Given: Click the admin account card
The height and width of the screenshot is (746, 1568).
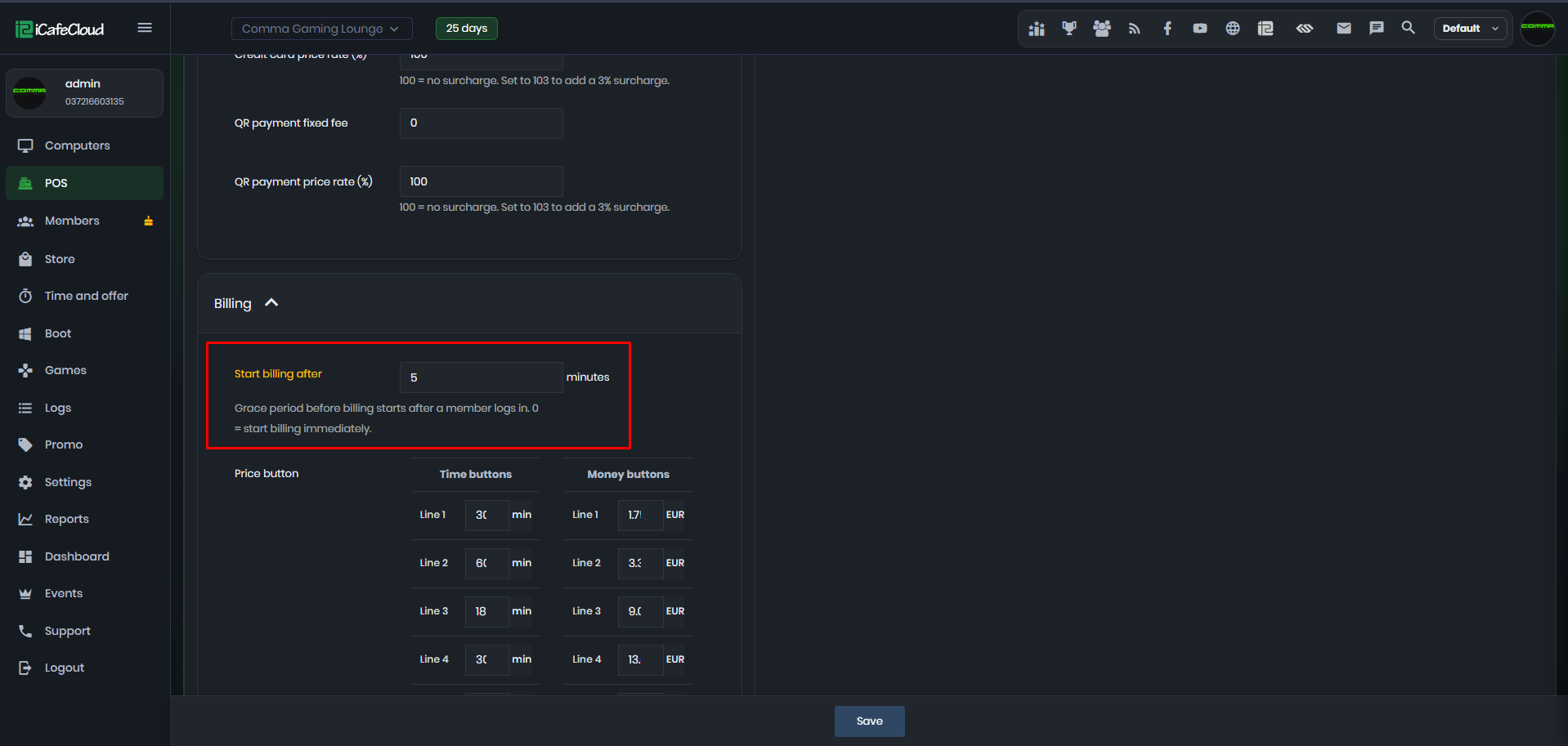Looking at the screenshot, I should pyautogui.click(x=85, y=92).
